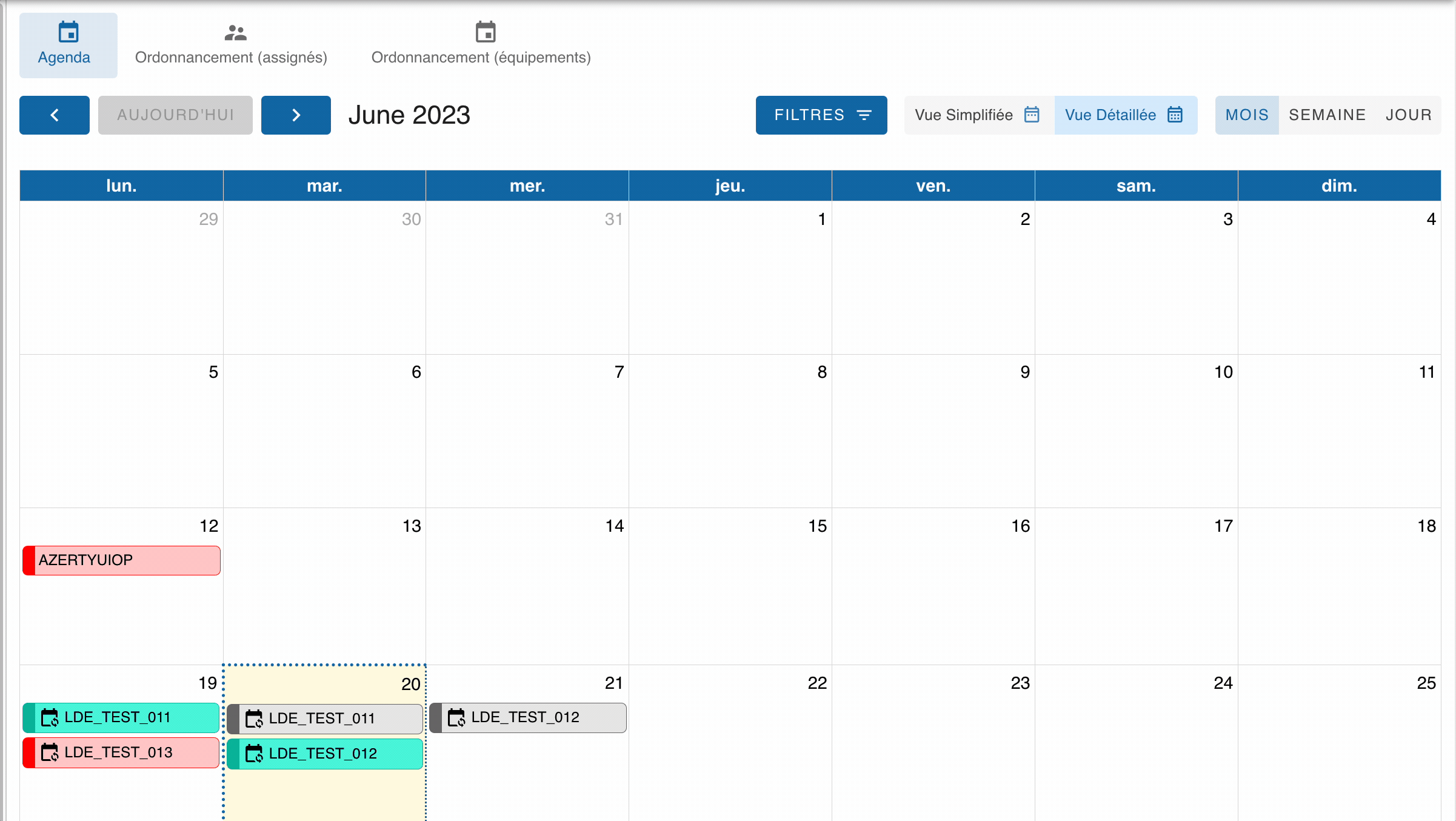Go to next month with right chevron
Image resolution: width=1456 pixels, height=821 pixels.
click(x=296, y=115)
